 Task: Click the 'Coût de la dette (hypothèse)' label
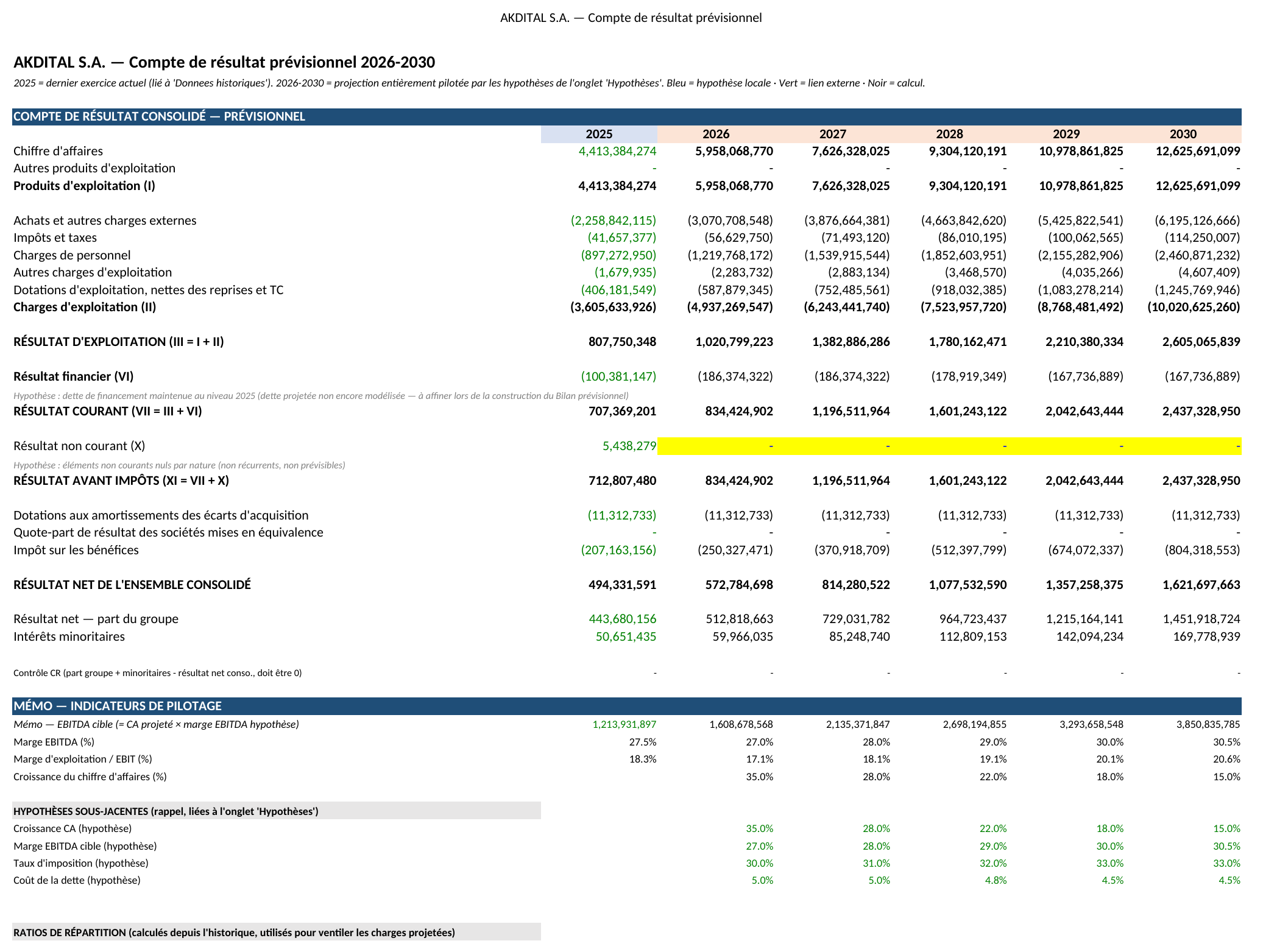pyautogui.click(x=77, y=880)
